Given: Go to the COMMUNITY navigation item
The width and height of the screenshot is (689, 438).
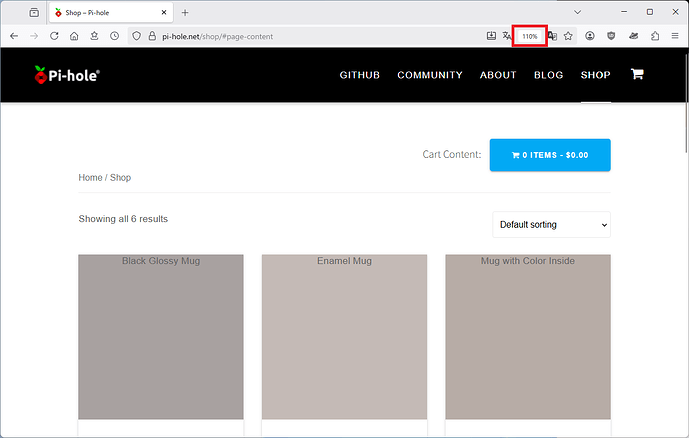Looking at the screenshot, I should (x=429, y=75).
